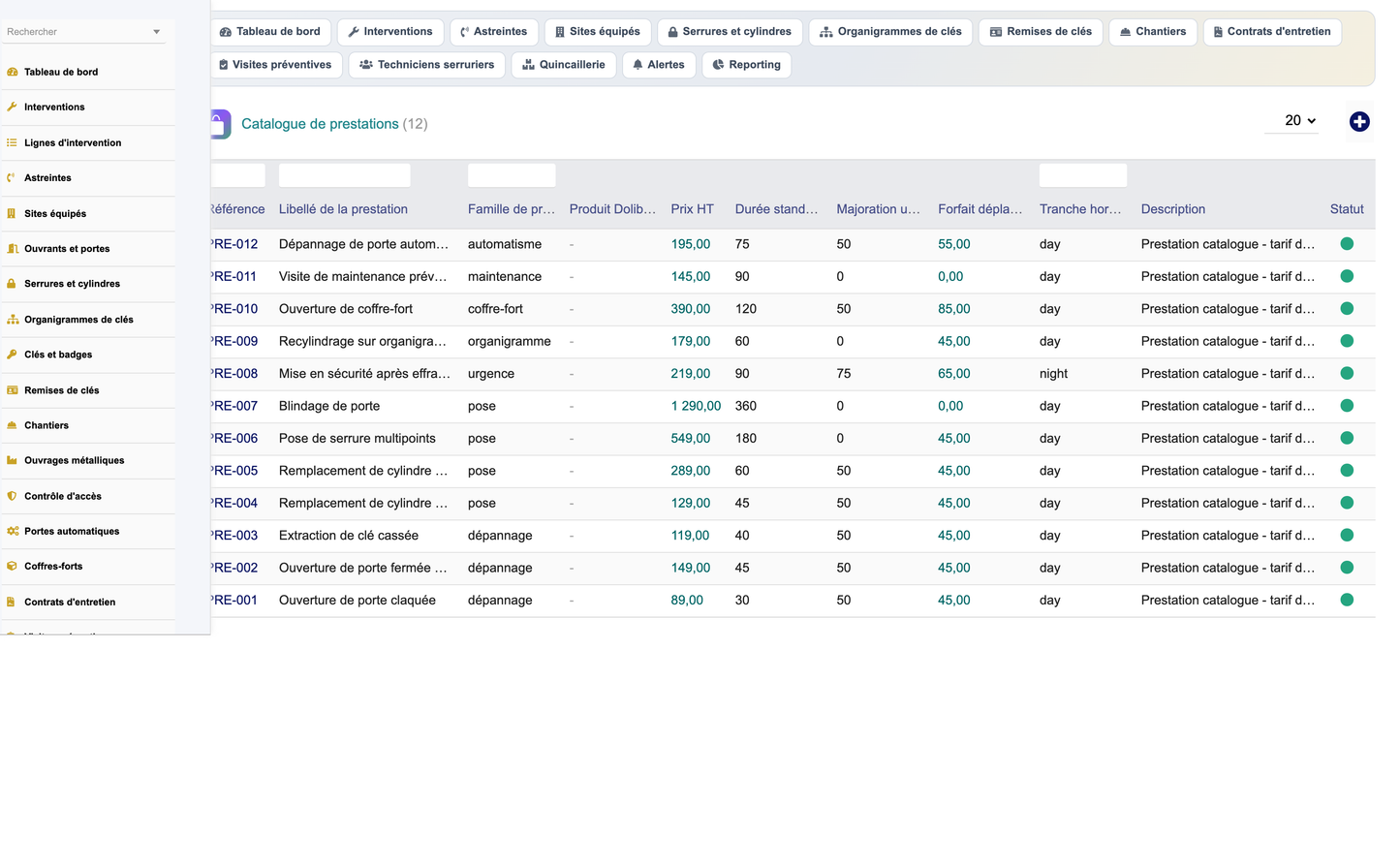Click the Astreintes phone icon in sidebar

tap(12, 177)
